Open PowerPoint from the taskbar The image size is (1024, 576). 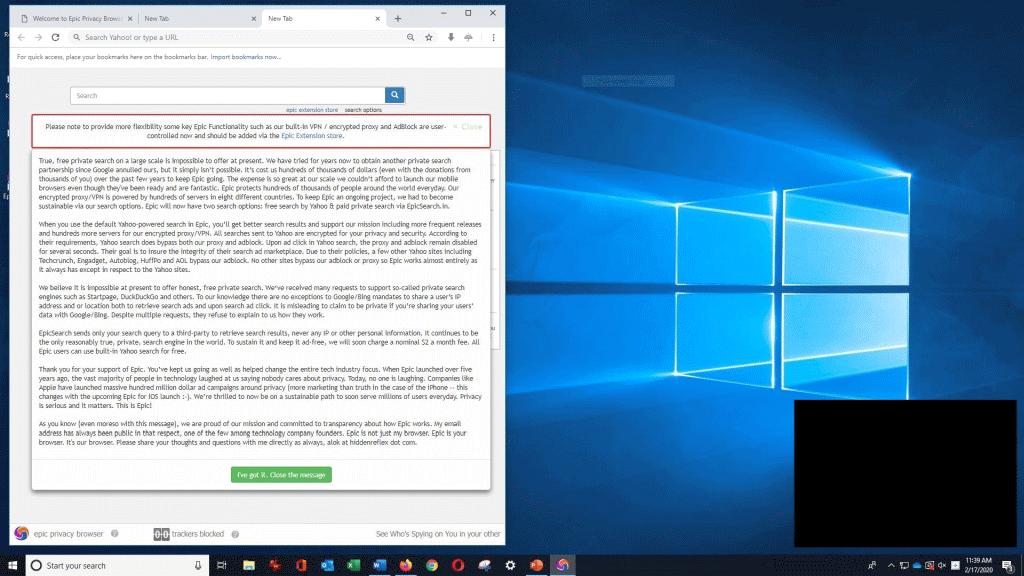[x=536, y=566]
